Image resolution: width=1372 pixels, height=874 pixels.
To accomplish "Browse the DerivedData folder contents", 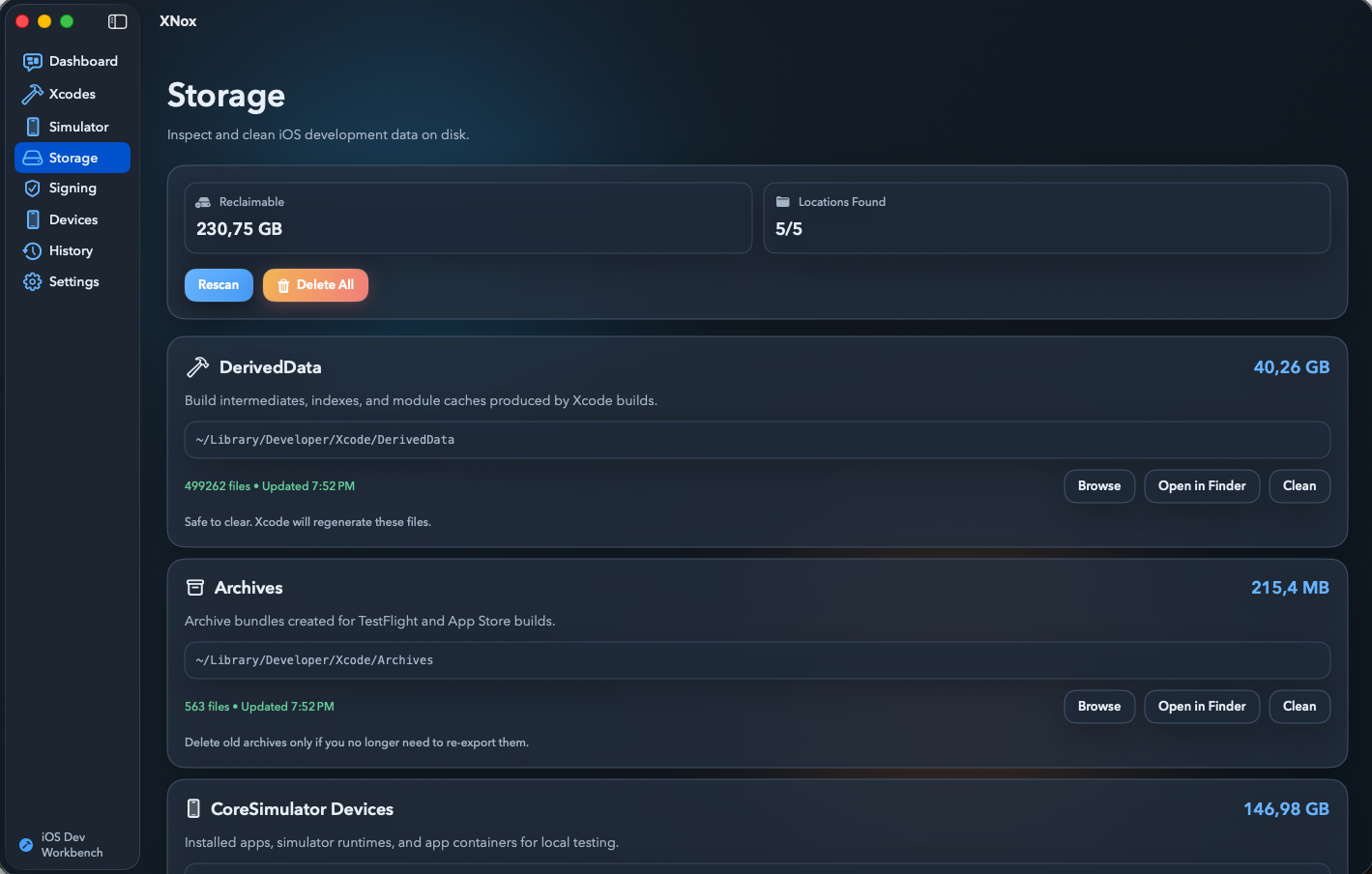I will [1099, 485].
